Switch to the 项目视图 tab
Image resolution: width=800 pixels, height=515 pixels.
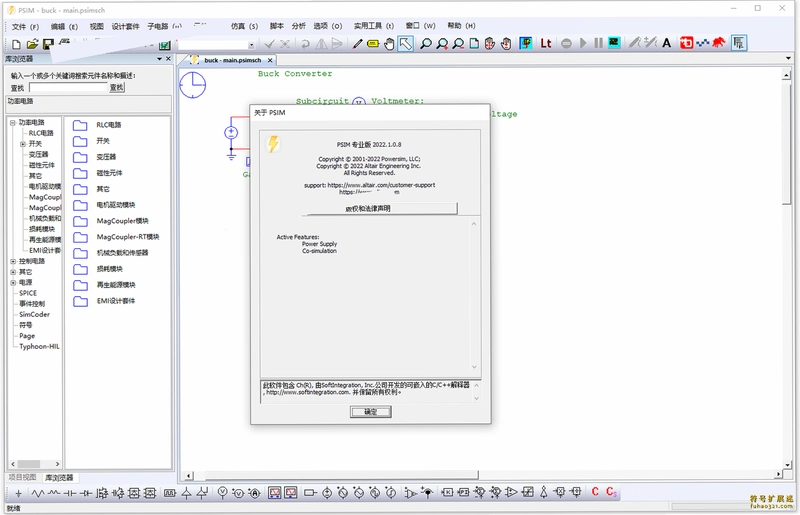22,478
